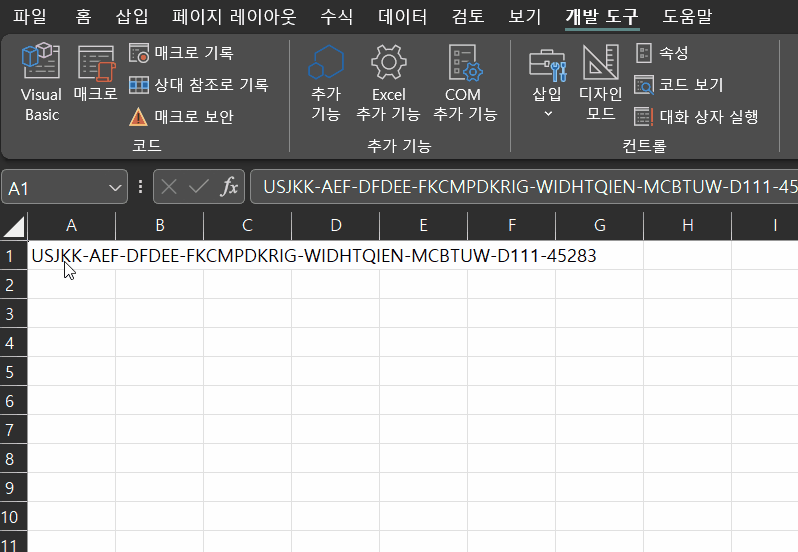The image size is (798, 552).
Task: Select column D header
Action: (x=335, y=225)
